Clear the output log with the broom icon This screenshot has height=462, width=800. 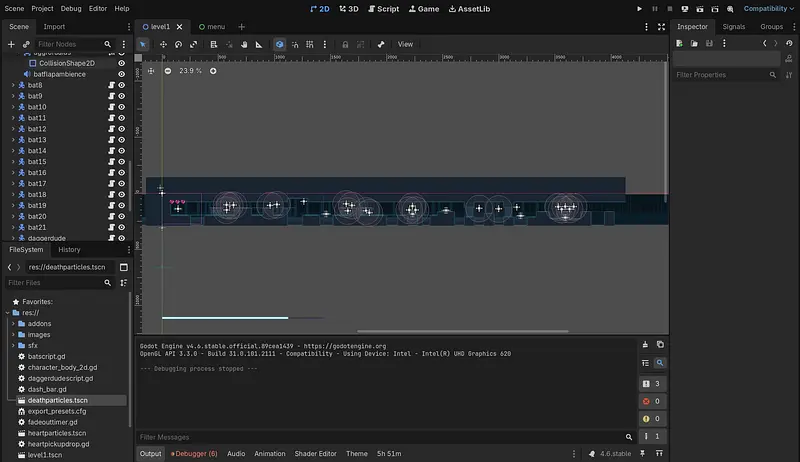[x=646, y=345]
